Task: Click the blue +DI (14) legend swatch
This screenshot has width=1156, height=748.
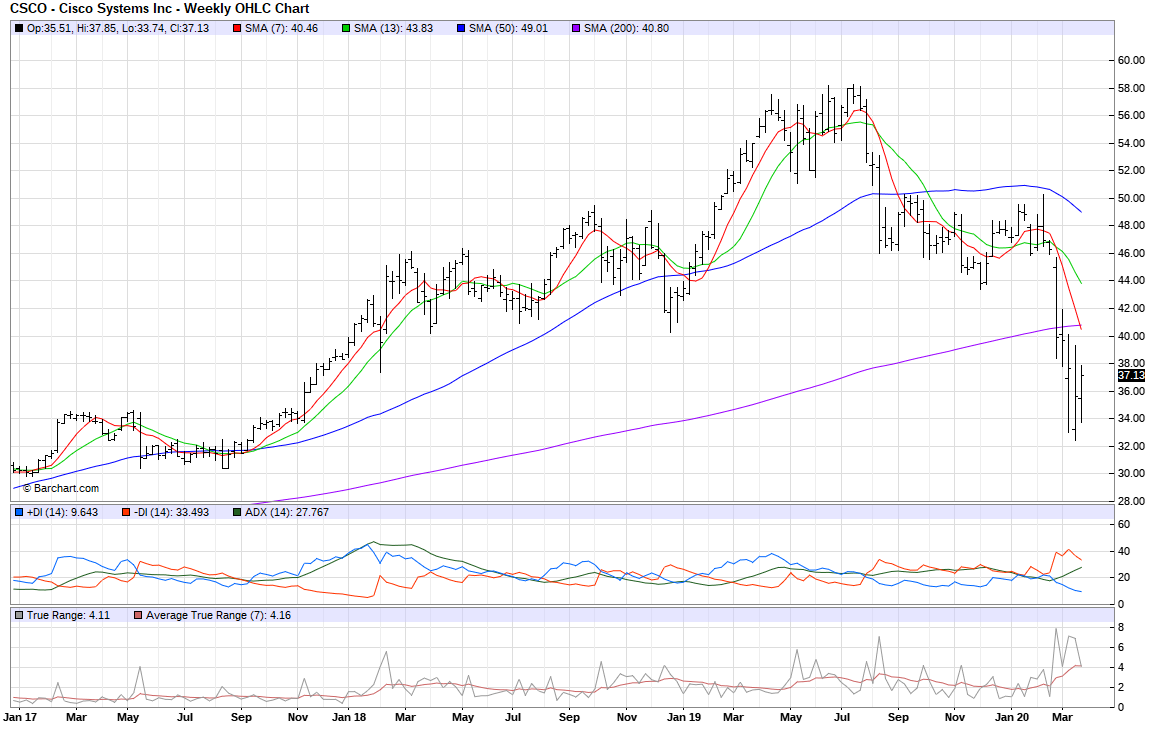Action: pos(19,512)
